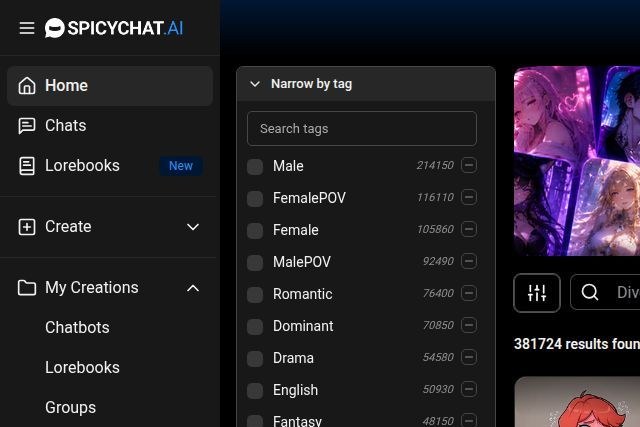Click the English tag count 50930
640x427 pixels.
tap(438, 389)
